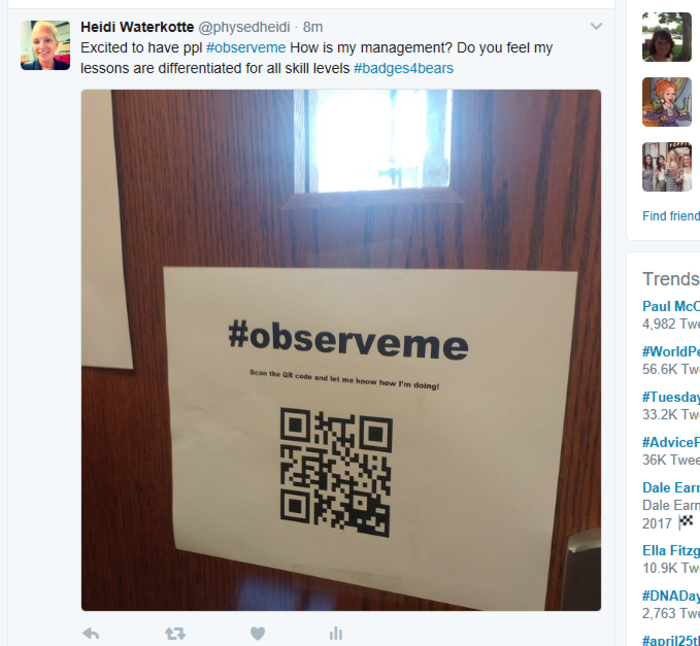The image size is (700, 646).
Task: Click the Find friends link
Action: click(671, 216)
